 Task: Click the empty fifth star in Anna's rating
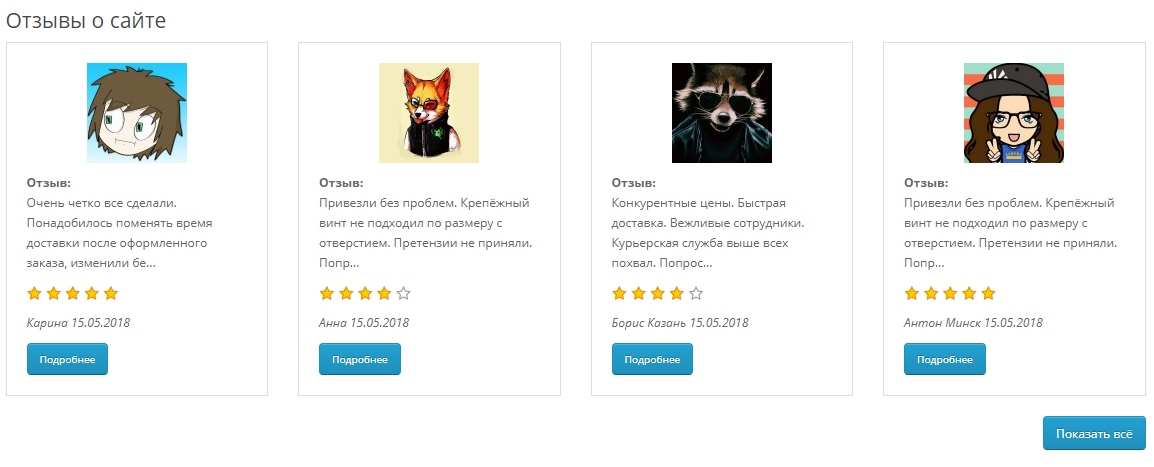pyautogui.click(x=403, y=293)
